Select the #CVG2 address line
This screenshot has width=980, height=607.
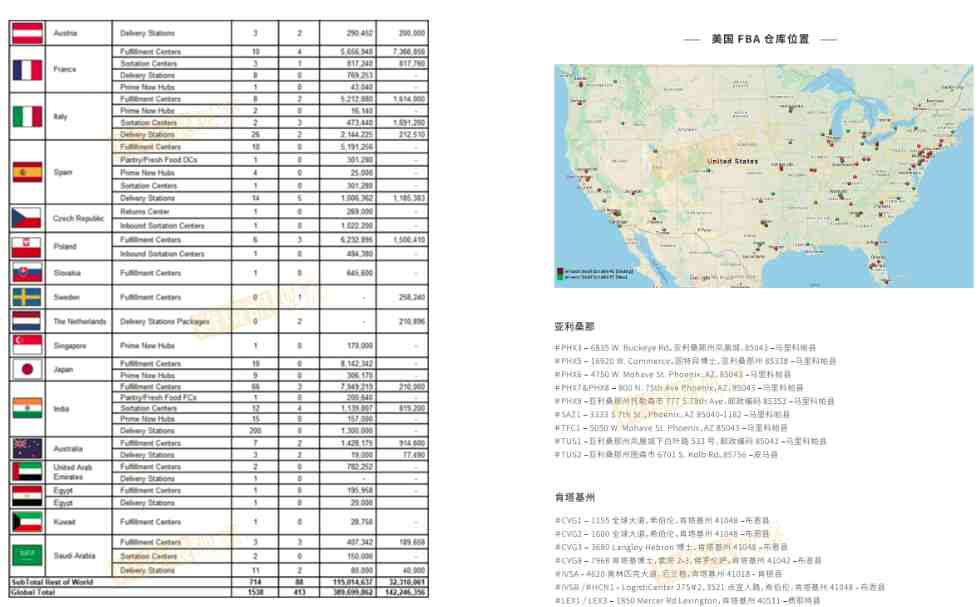[662, 534]
